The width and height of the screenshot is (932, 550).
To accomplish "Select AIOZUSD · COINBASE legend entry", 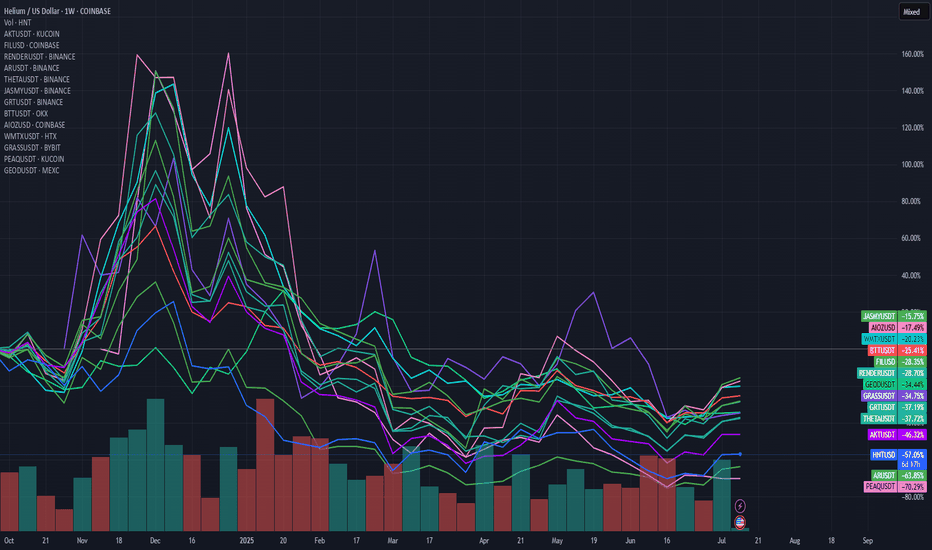I will tap(34, 125).
